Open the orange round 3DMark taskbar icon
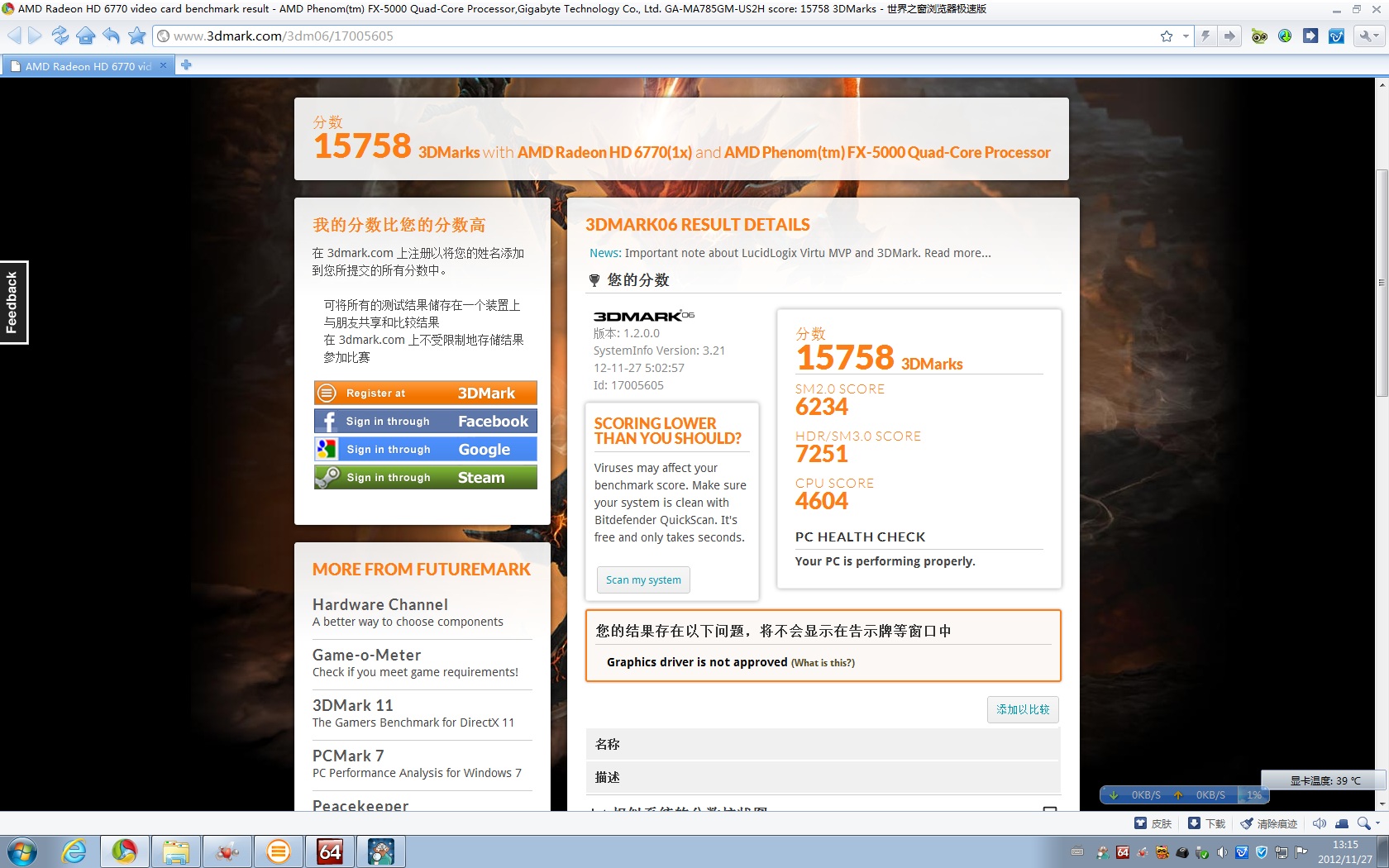Viewport: 1389px width, 868px height. (x=279, y=851)
